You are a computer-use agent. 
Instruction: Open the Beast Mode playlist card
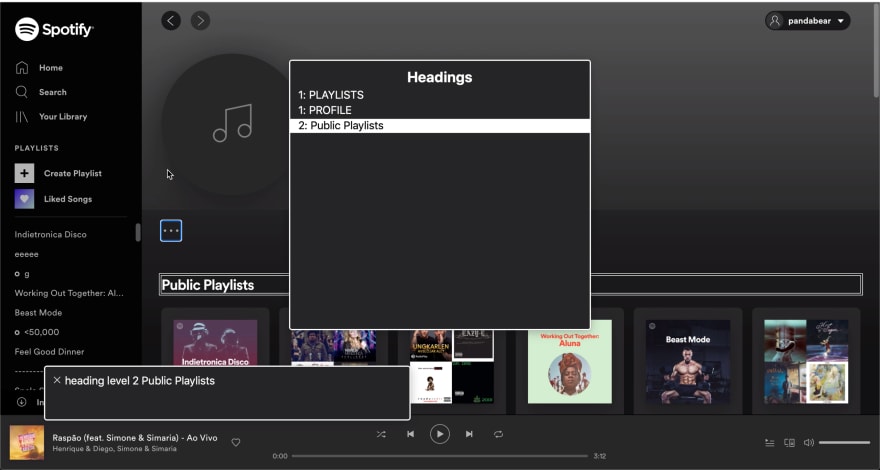point(688,362)
